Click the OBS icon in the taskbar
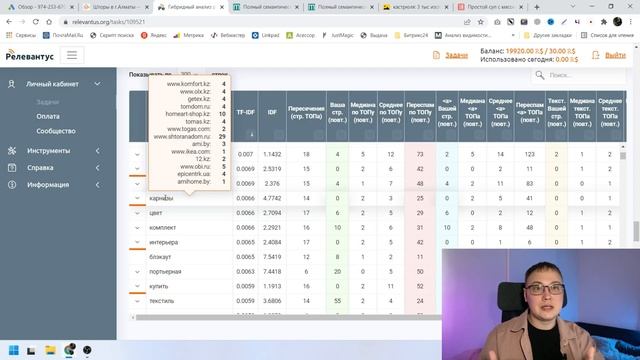 87,350
